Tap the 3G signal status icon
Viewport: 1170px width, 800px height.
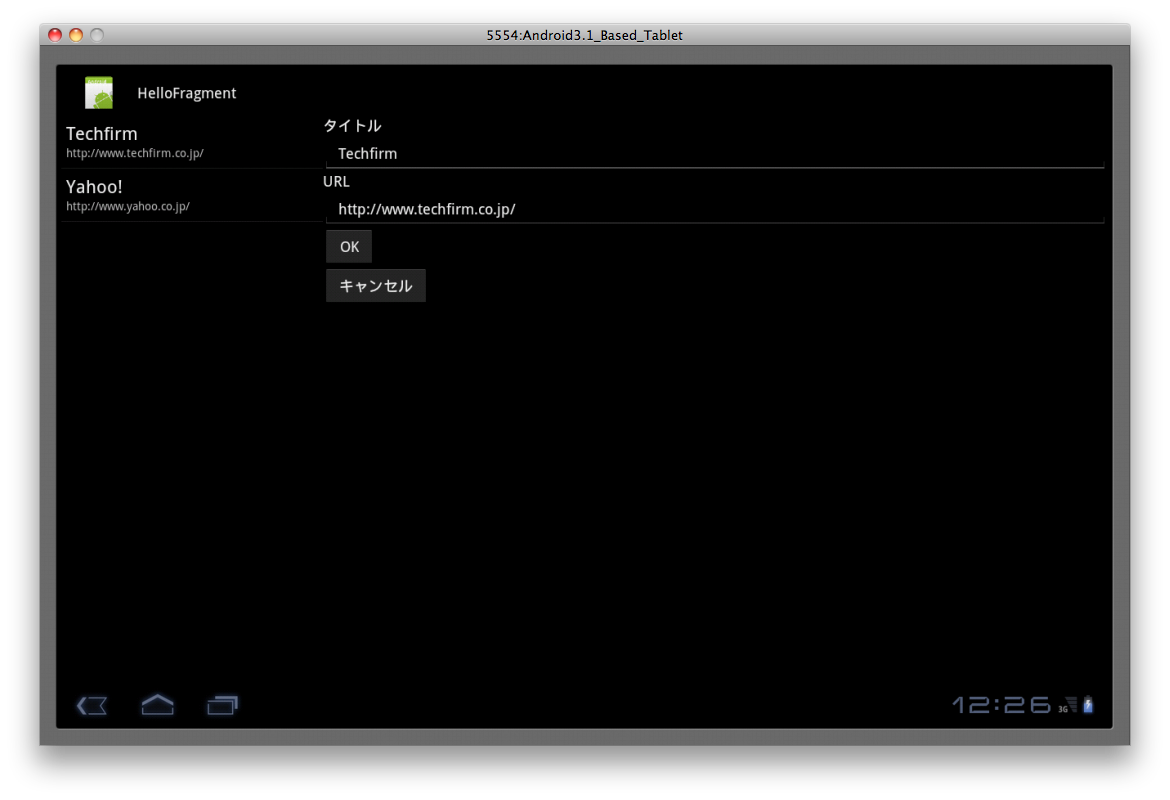point(1068,705)
